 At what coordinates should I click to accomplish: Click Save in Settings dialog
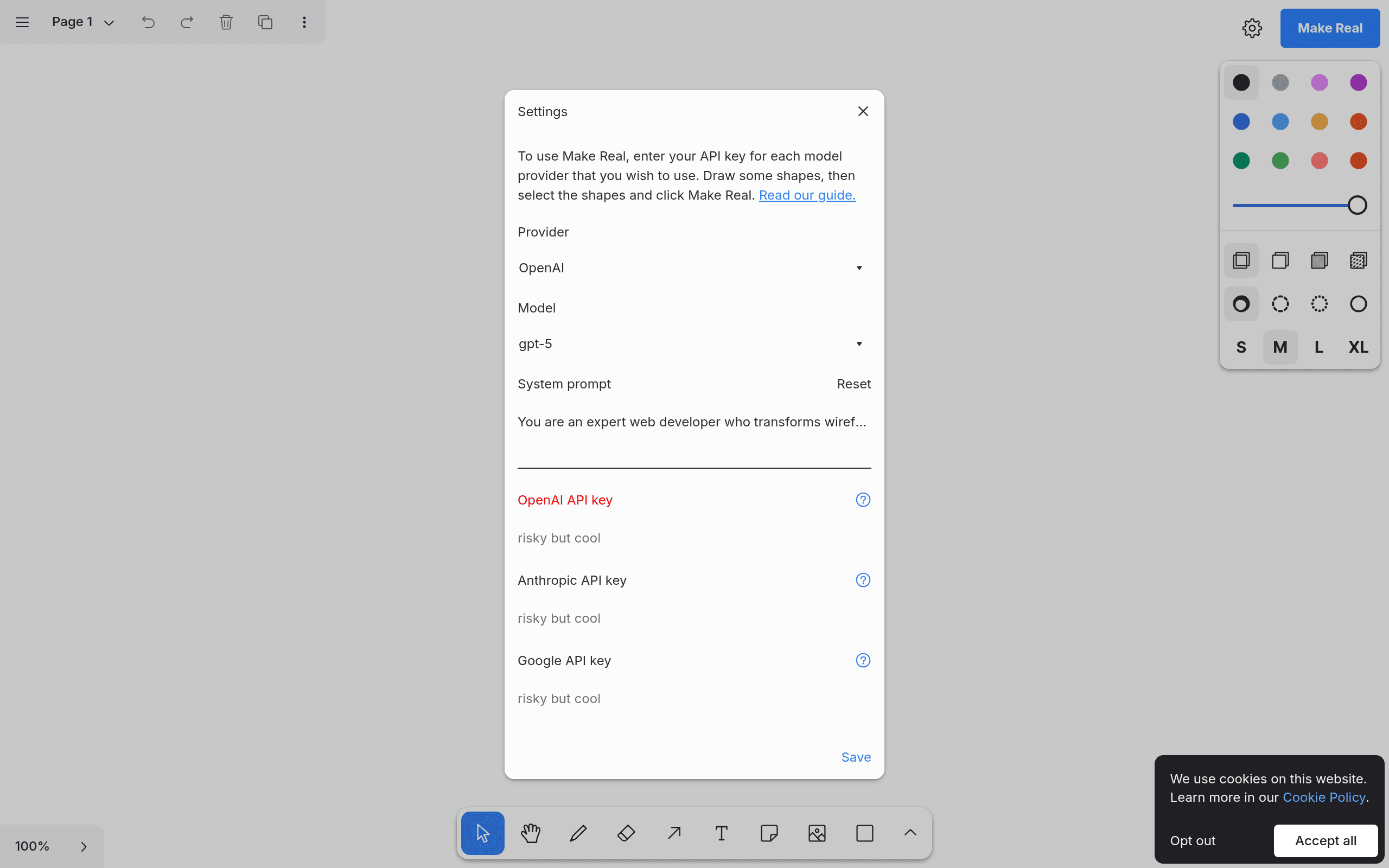(856, 757)
